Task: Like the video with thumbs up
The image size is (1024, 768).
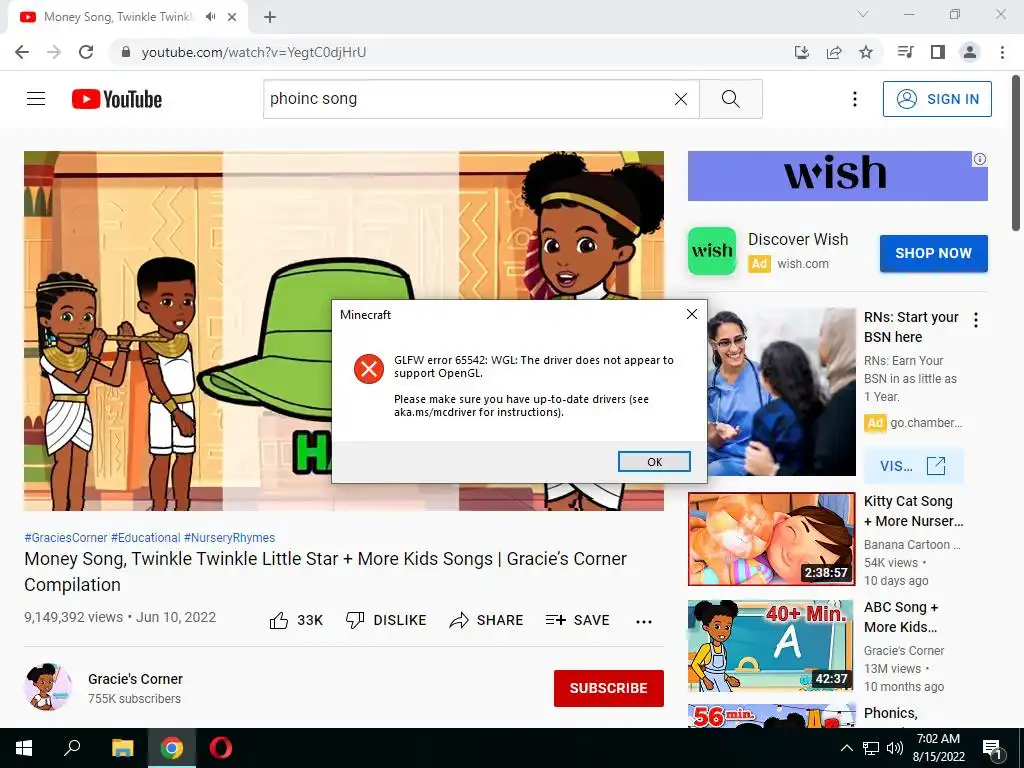Action: (296, 620)
